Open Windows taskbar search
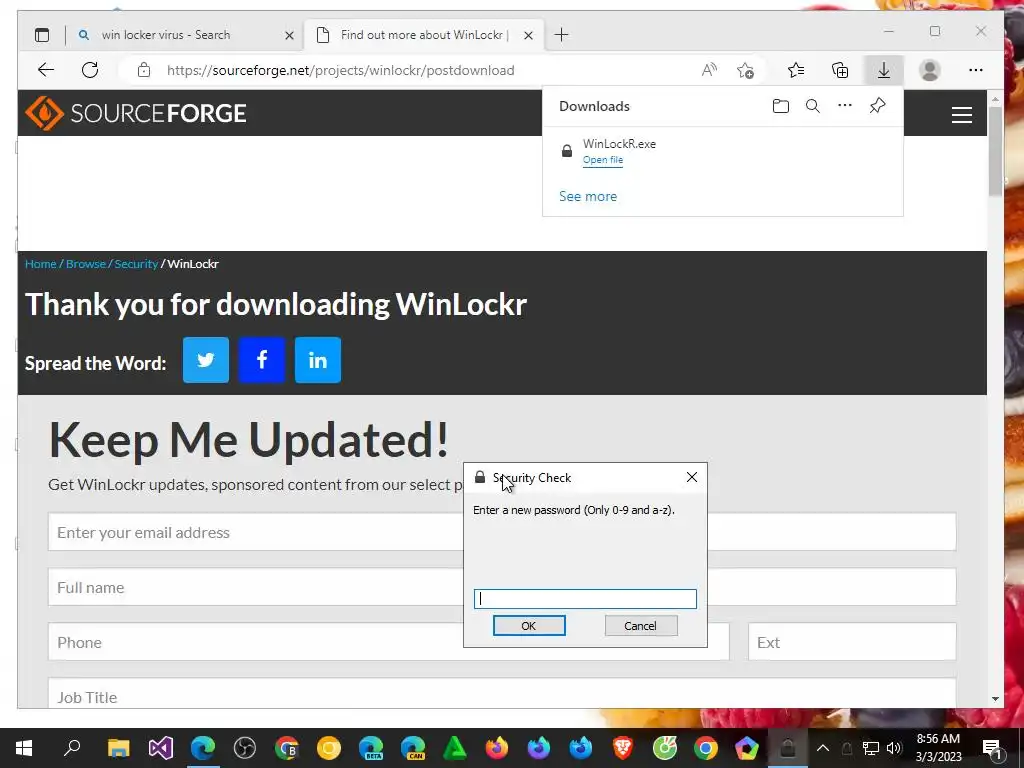The image size is (1024, 768). (x=72, y=748)
